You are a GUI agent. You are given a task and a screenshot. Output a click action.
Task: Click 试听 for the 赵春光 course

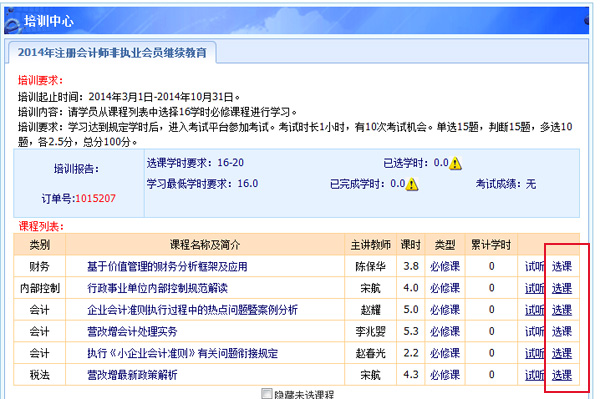pos(535,353)
